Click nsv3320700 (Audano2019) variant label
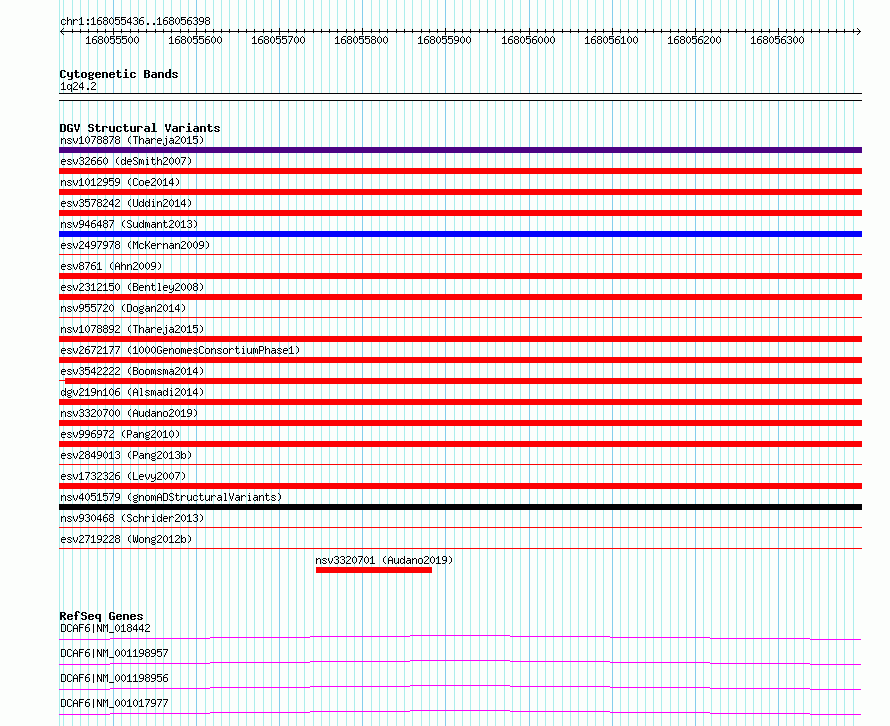 129,413
